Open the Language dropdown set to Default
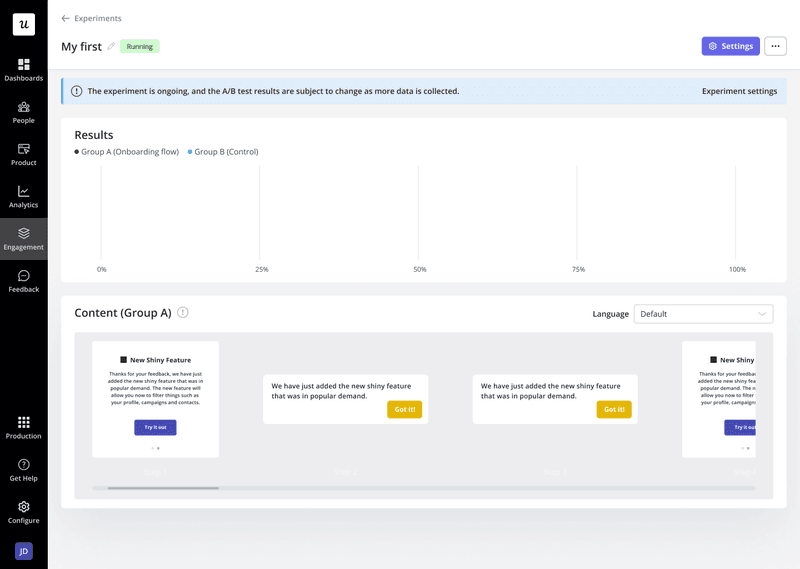 (x=703, y=314)
